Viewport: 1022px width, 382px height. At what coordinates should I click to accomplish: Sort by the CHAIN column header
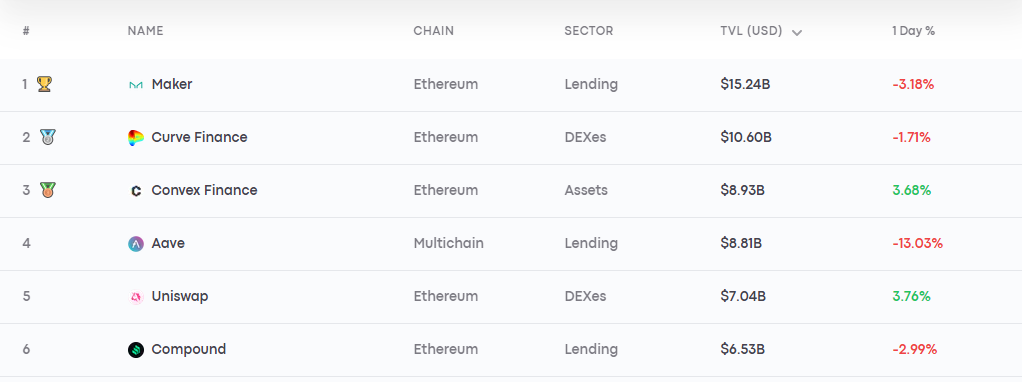pos(433,31)
